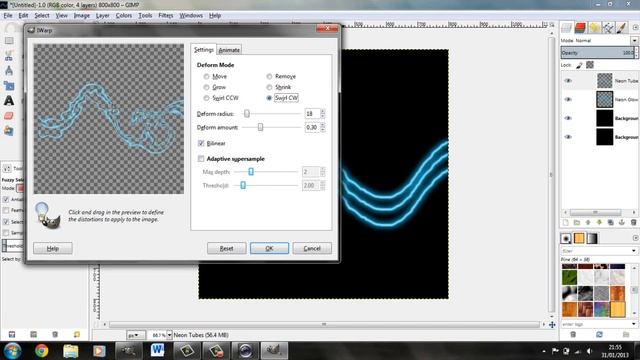Anchor the floating layer
Image resolution: width=640 pixels, height=360 pixels.
click(622, 222)
